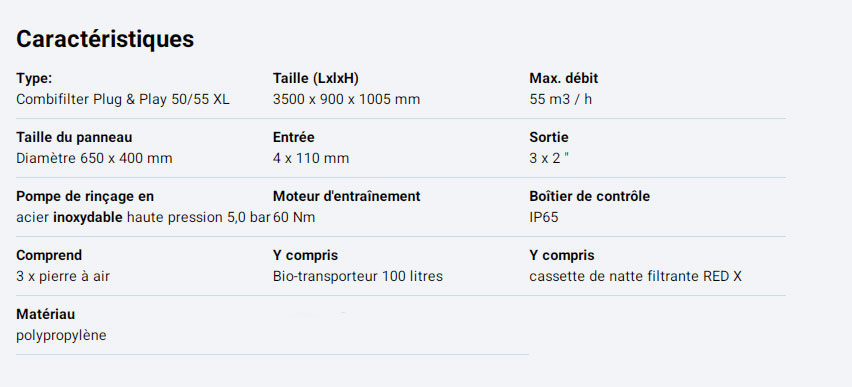
Task: Click the 55 m3 / h value
Action: [561, 99]
